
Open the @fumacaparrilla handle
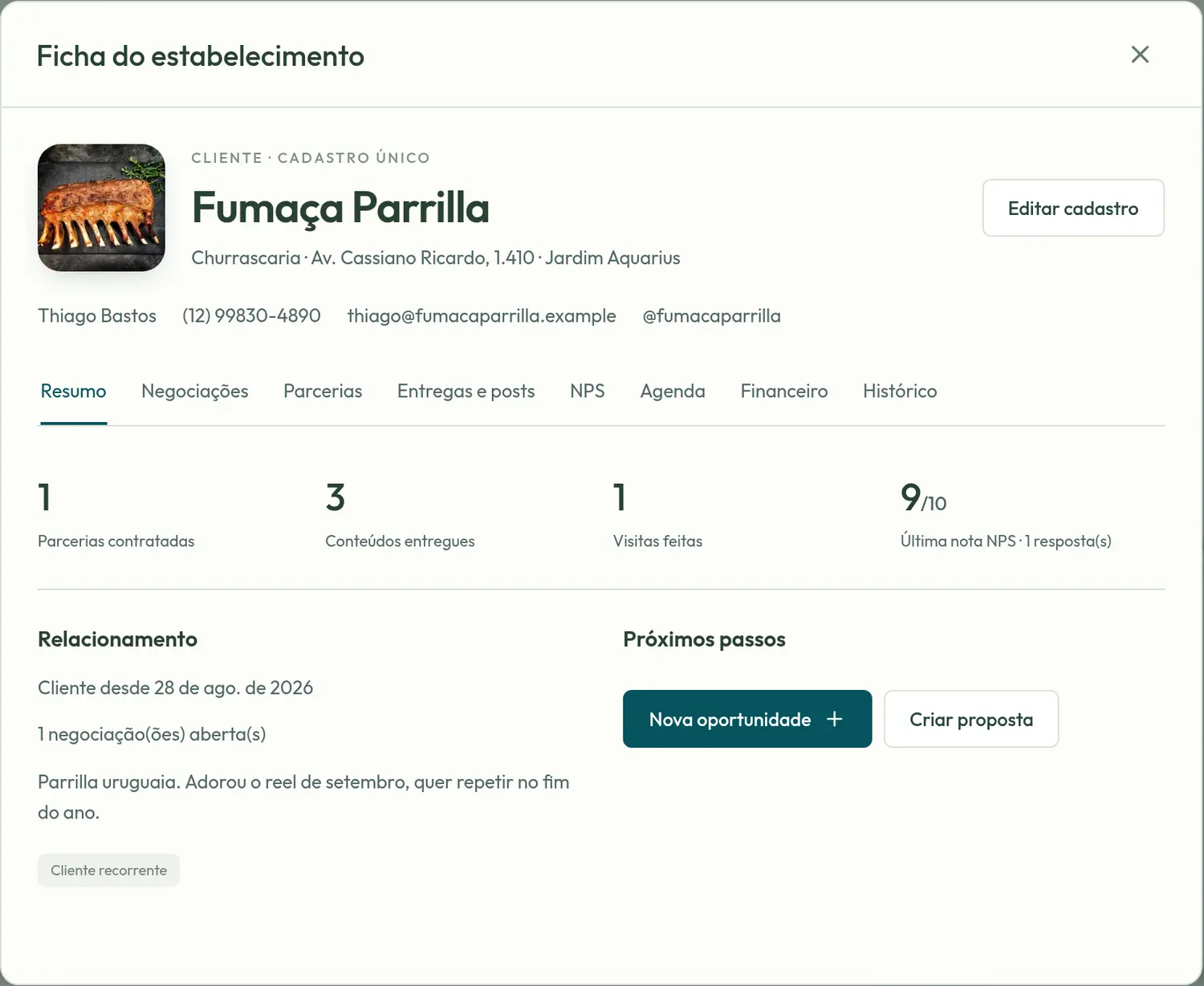click(x=711, y=316)
